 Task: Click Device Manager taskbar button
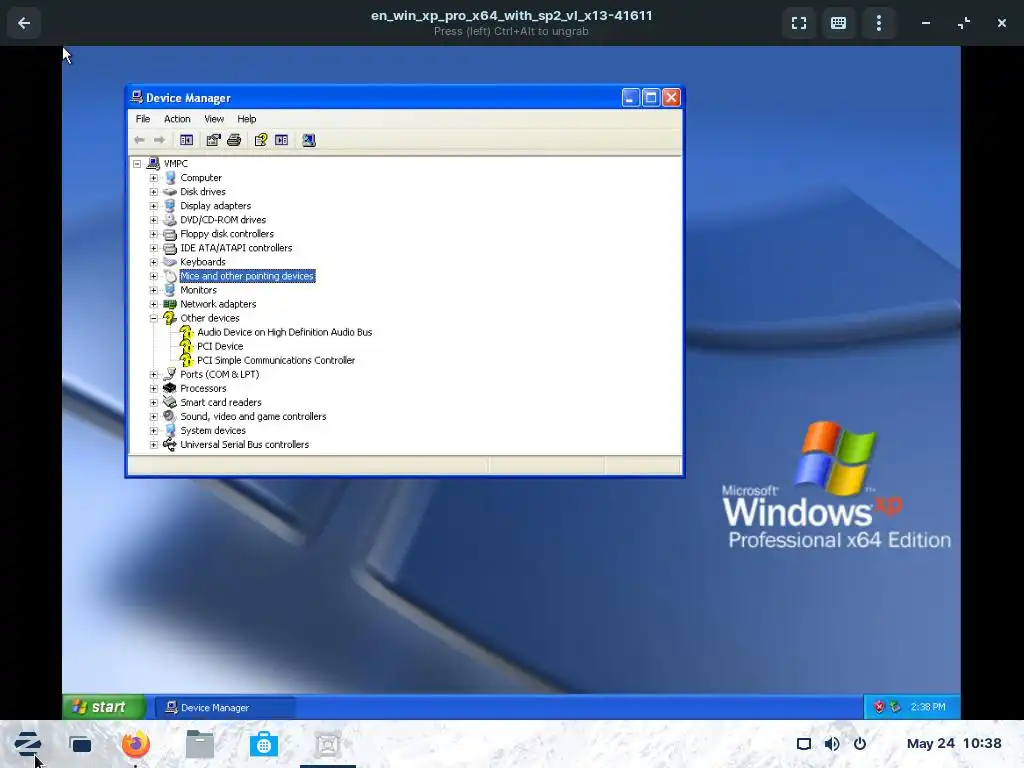[224, 707]
